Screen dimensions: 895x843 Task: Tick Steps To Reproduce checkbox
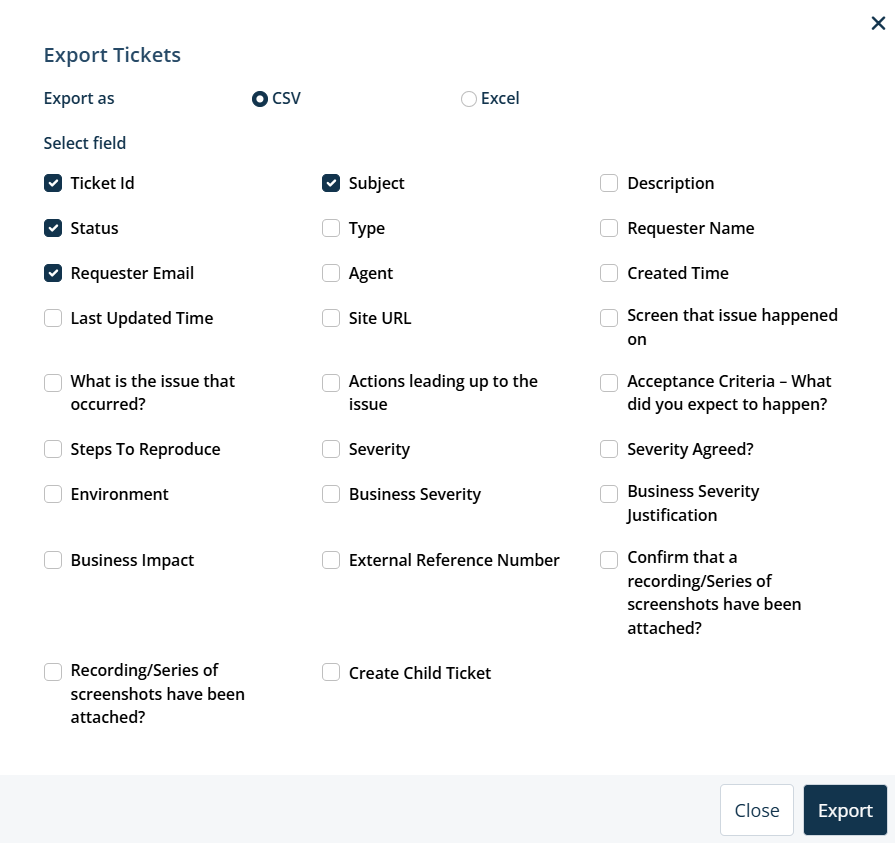click(53, 449)
